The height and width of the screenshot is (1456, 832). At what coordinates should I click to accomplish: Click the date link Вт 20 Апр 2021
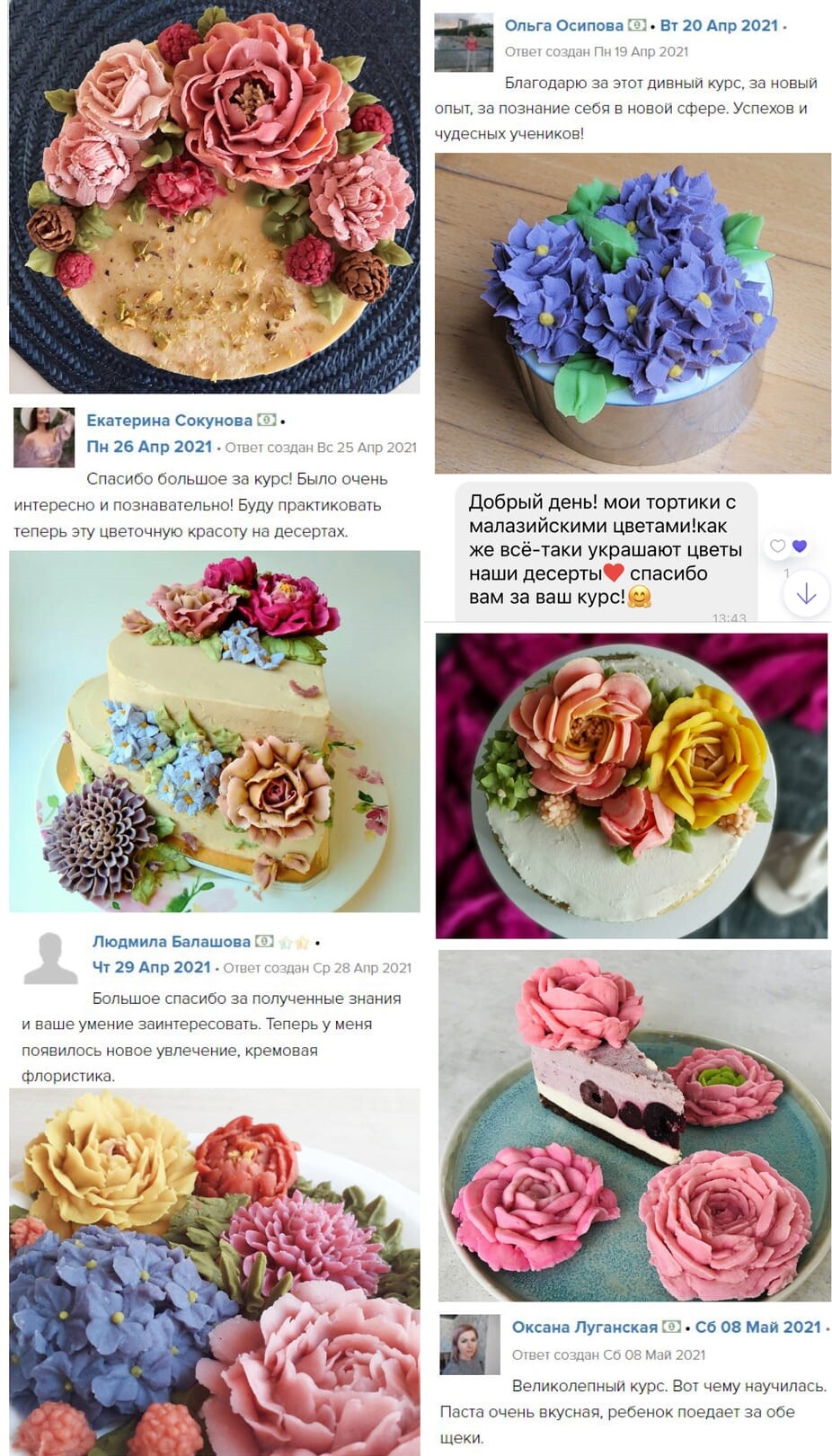point(719,25)
